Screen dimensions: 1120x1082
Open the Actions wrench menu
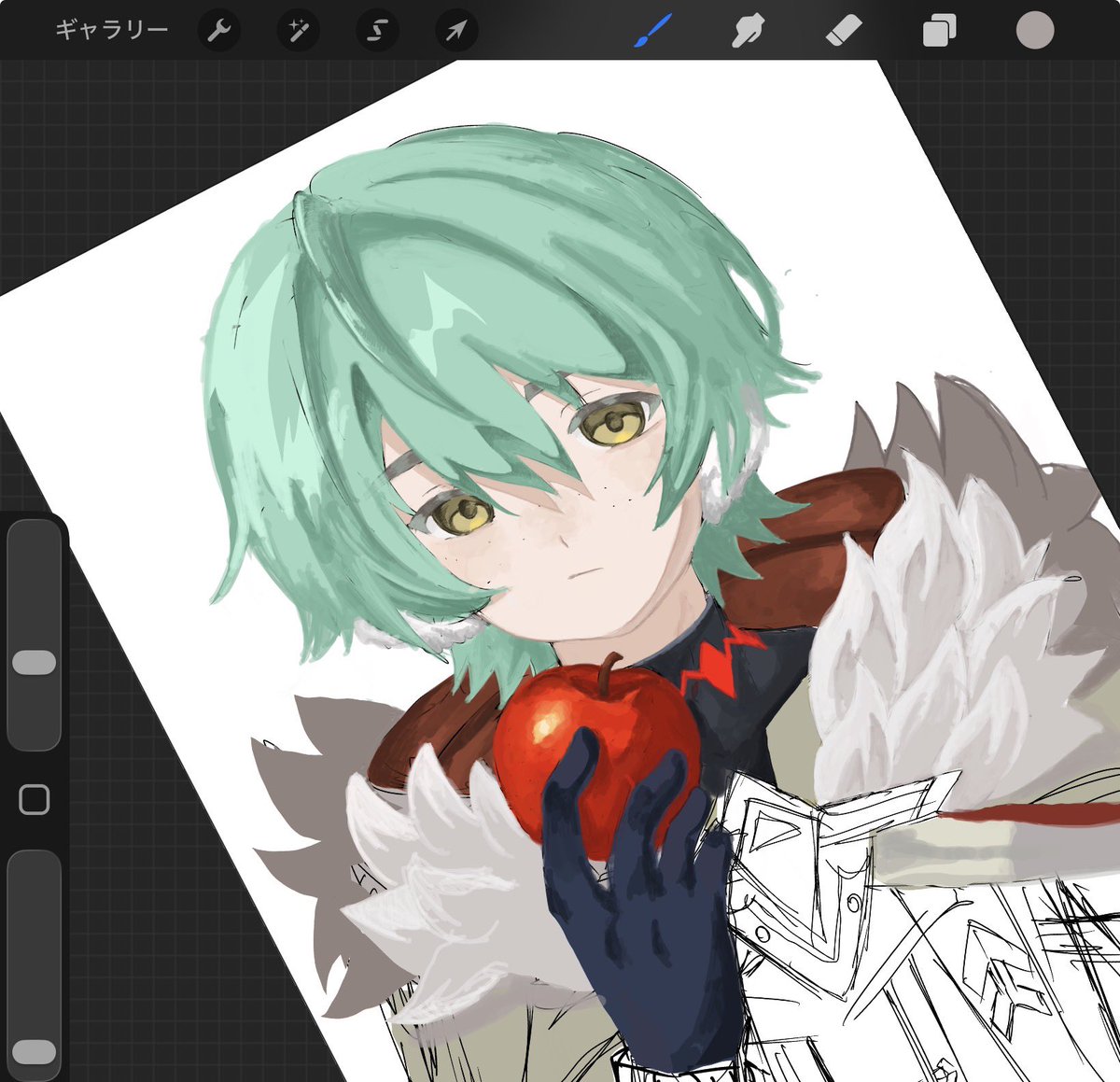(x=218, y=32)
